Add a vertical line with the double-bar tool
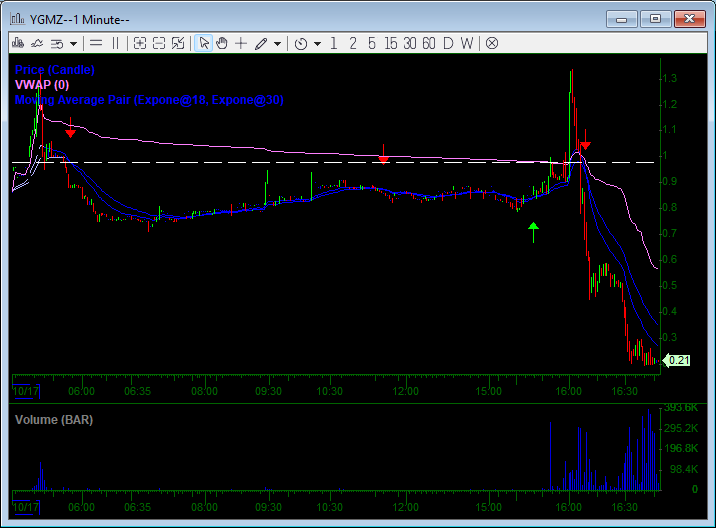716x528 pixels. point(116,43)
